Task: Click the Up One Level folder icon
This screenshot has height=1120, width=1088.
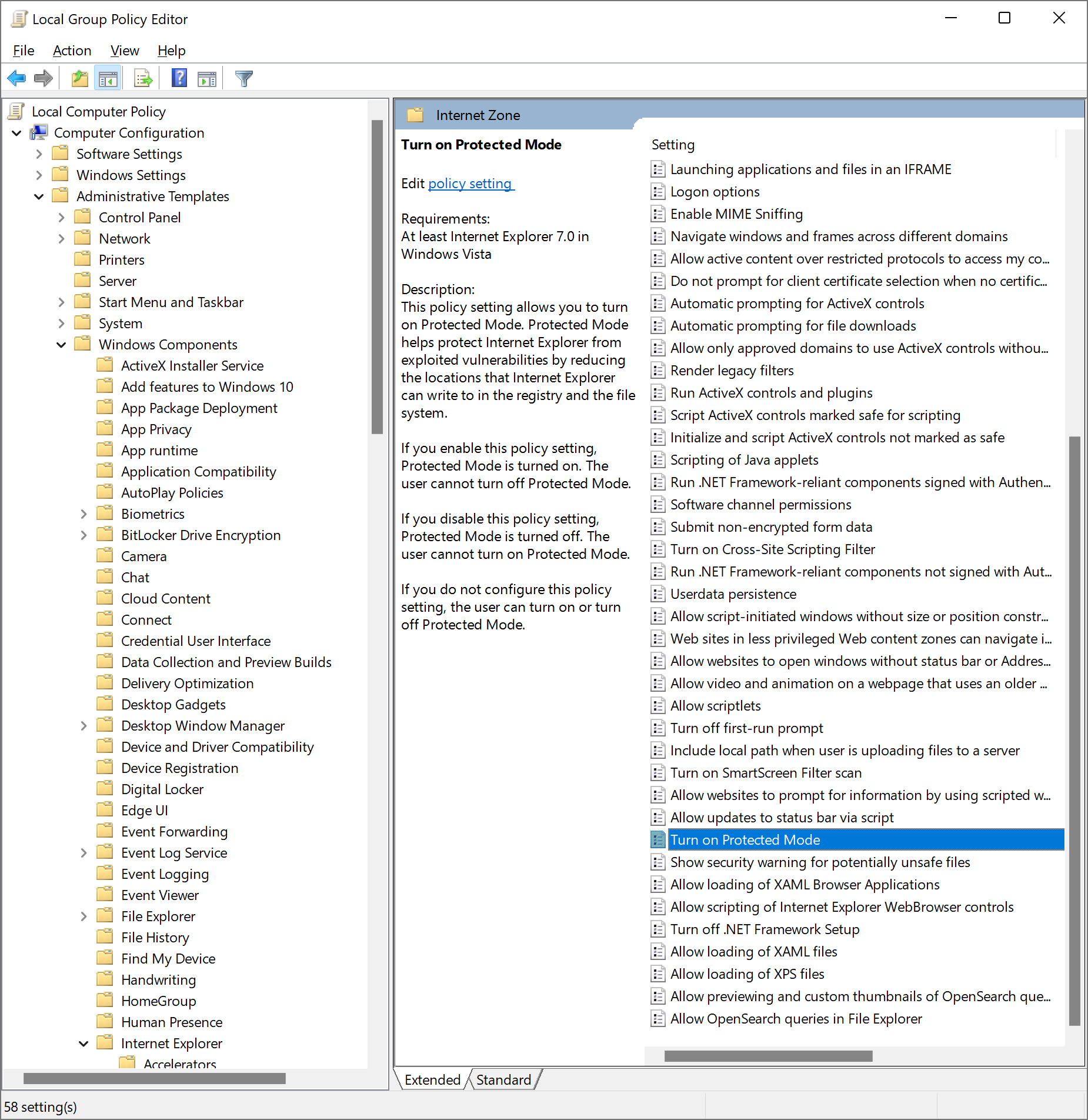Action: click(79, 78)
